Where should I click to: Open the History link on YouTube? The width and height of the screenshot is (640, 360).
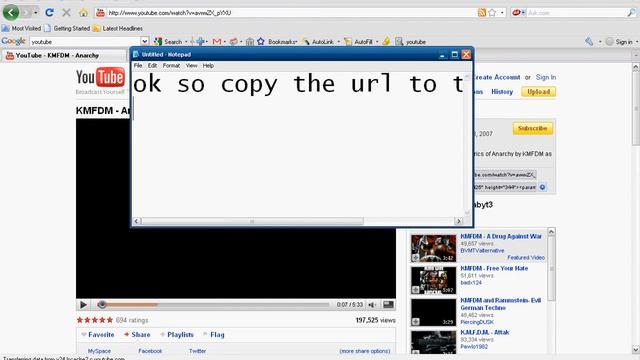(502, 92)
